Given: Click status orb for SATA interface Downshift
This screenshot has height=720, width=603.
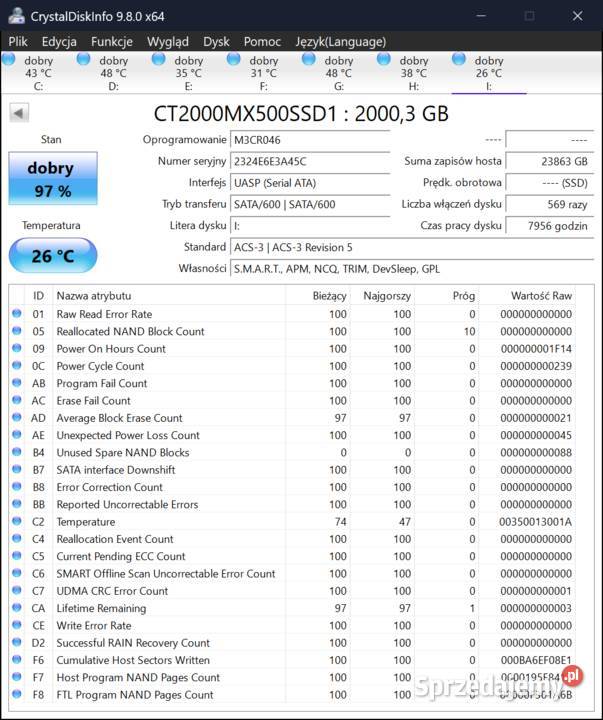Looking at the screenshot, I should point(17,469).
